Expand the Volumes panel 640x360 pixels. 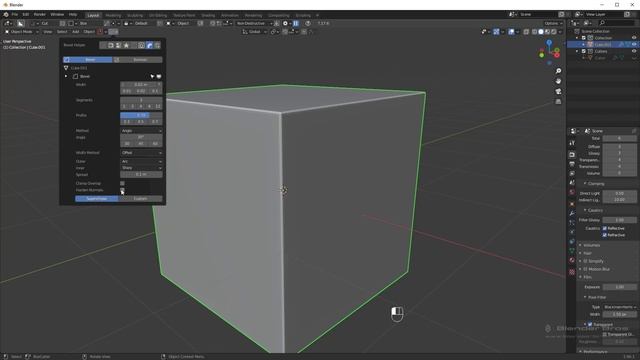pyautogui.click(x=591, y=245)
